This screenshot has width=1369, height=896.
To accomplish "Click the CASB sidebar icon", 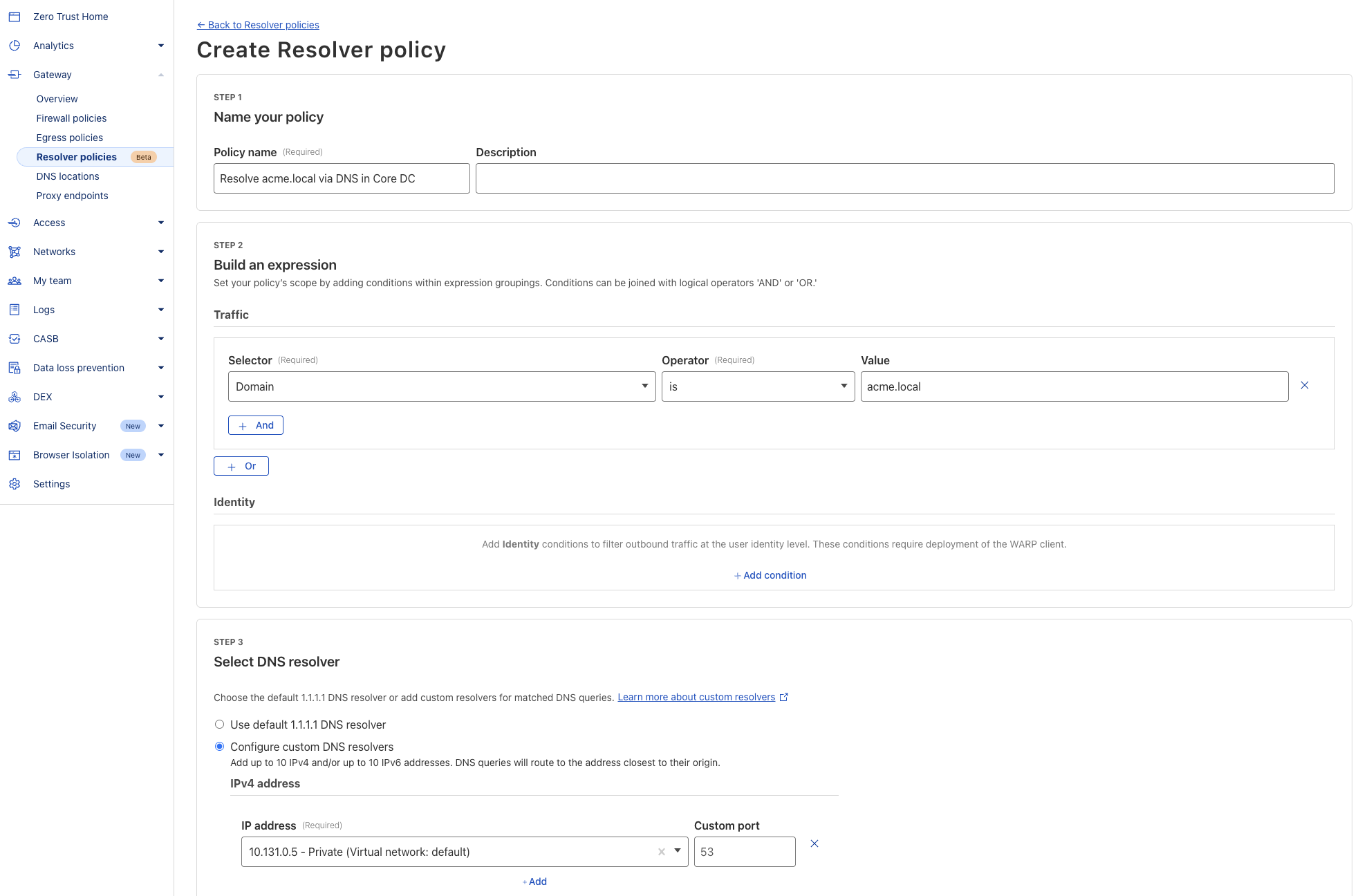I will pos(15,339).
